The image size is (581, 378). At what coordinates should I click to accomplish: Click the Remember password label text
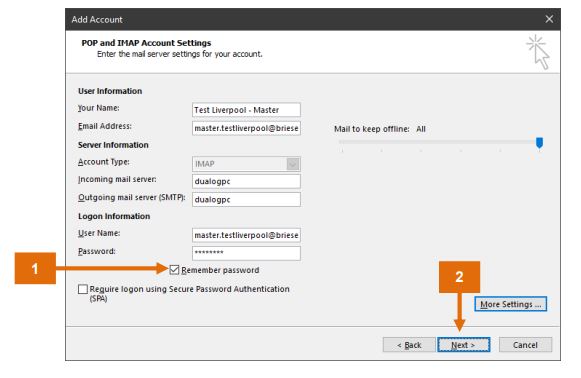220,270
